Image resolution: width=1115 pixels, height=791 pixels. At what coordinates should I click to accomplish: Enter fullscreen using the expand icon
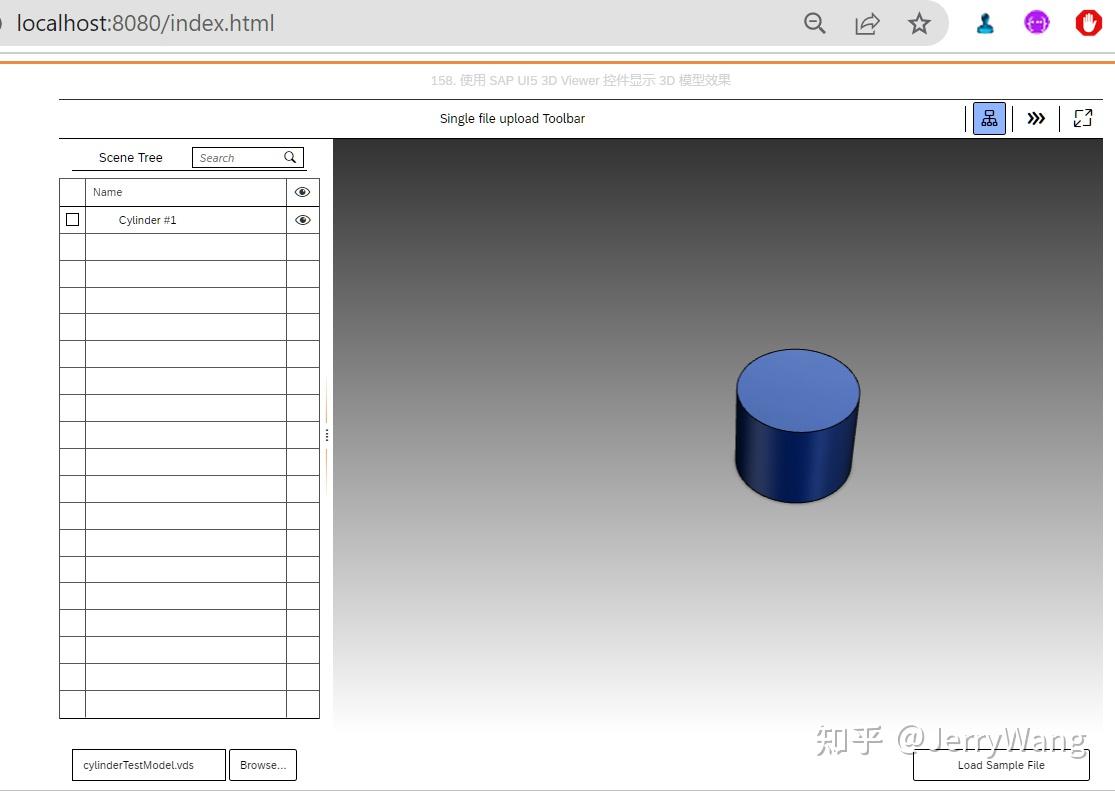click(1082, 118)
